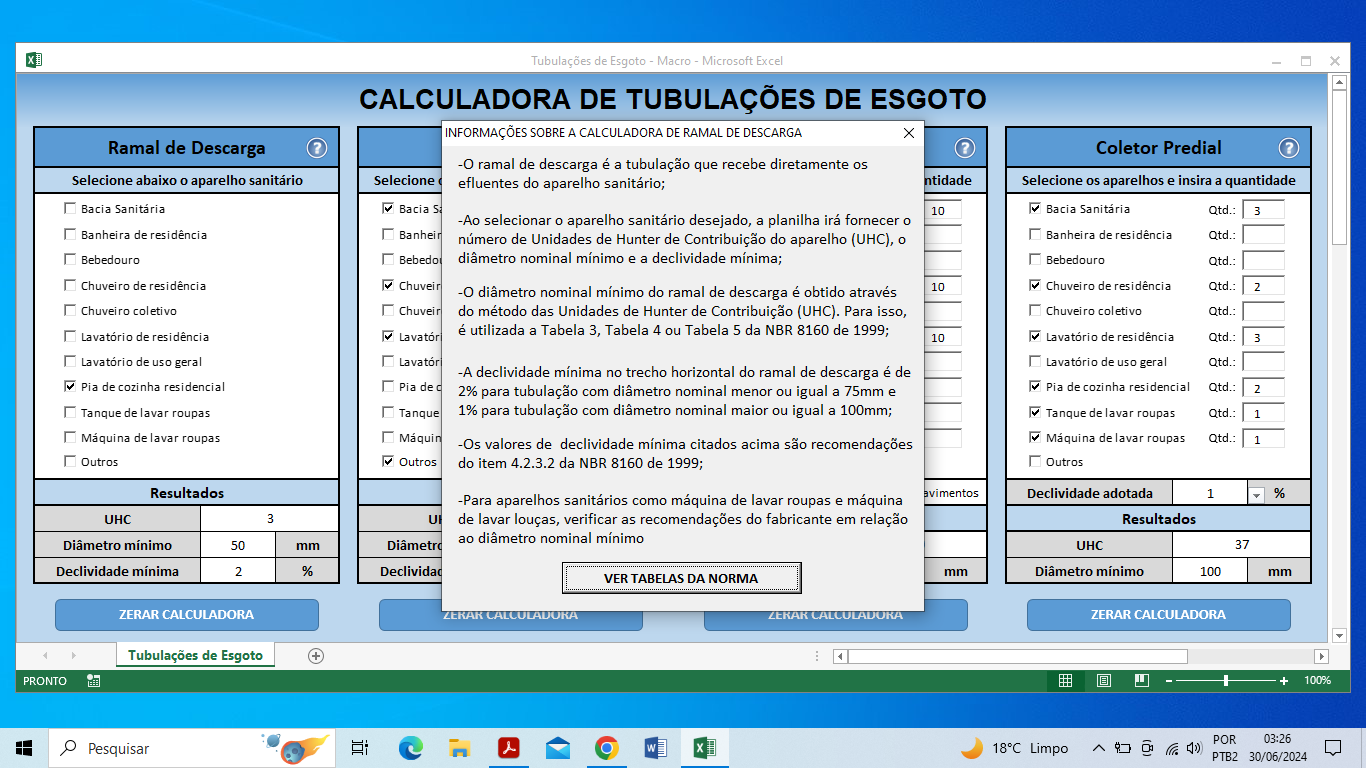Click the Qtd. field for Bacia Sanitária
1366x768 pixels.
click(x=1262, y=210)
